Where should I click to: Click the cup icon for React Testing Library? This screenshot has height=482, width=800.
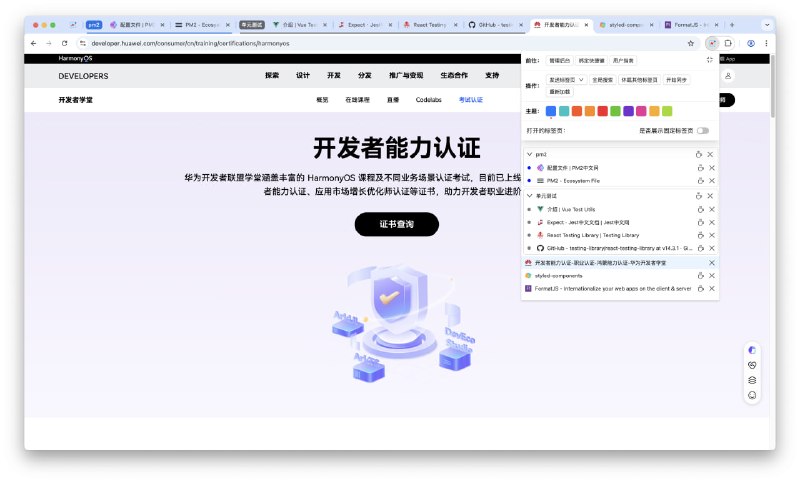click(701, 235)
